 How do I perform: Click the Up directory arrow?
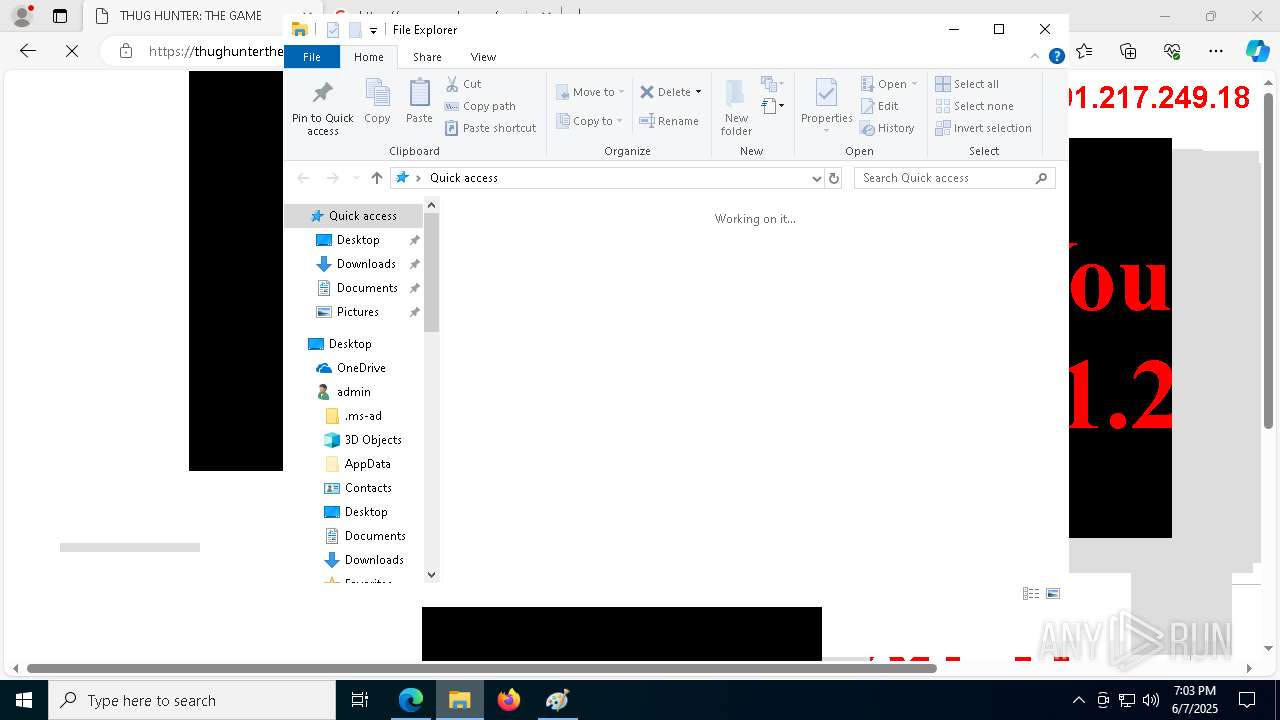[x=376, y=178]
